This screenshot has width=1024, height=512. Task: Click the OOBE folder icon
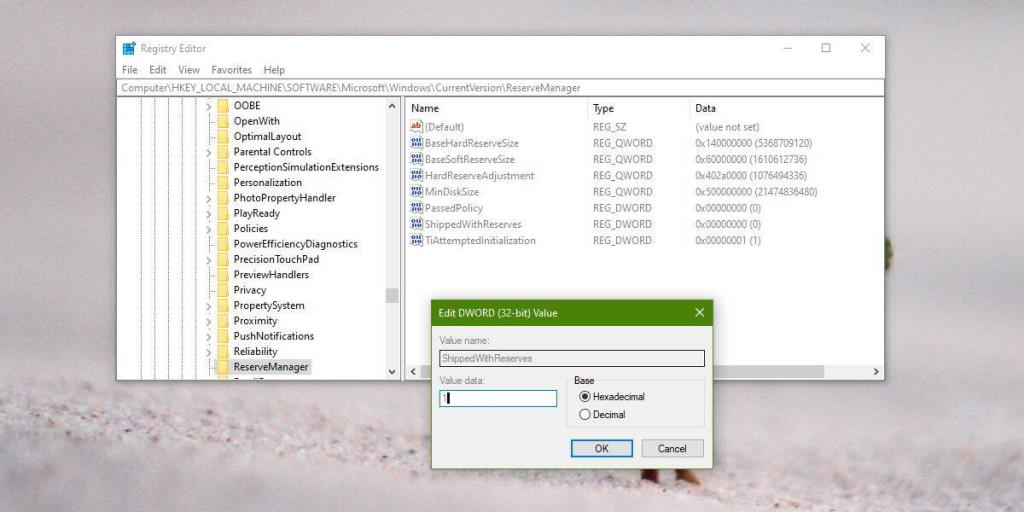223,106
